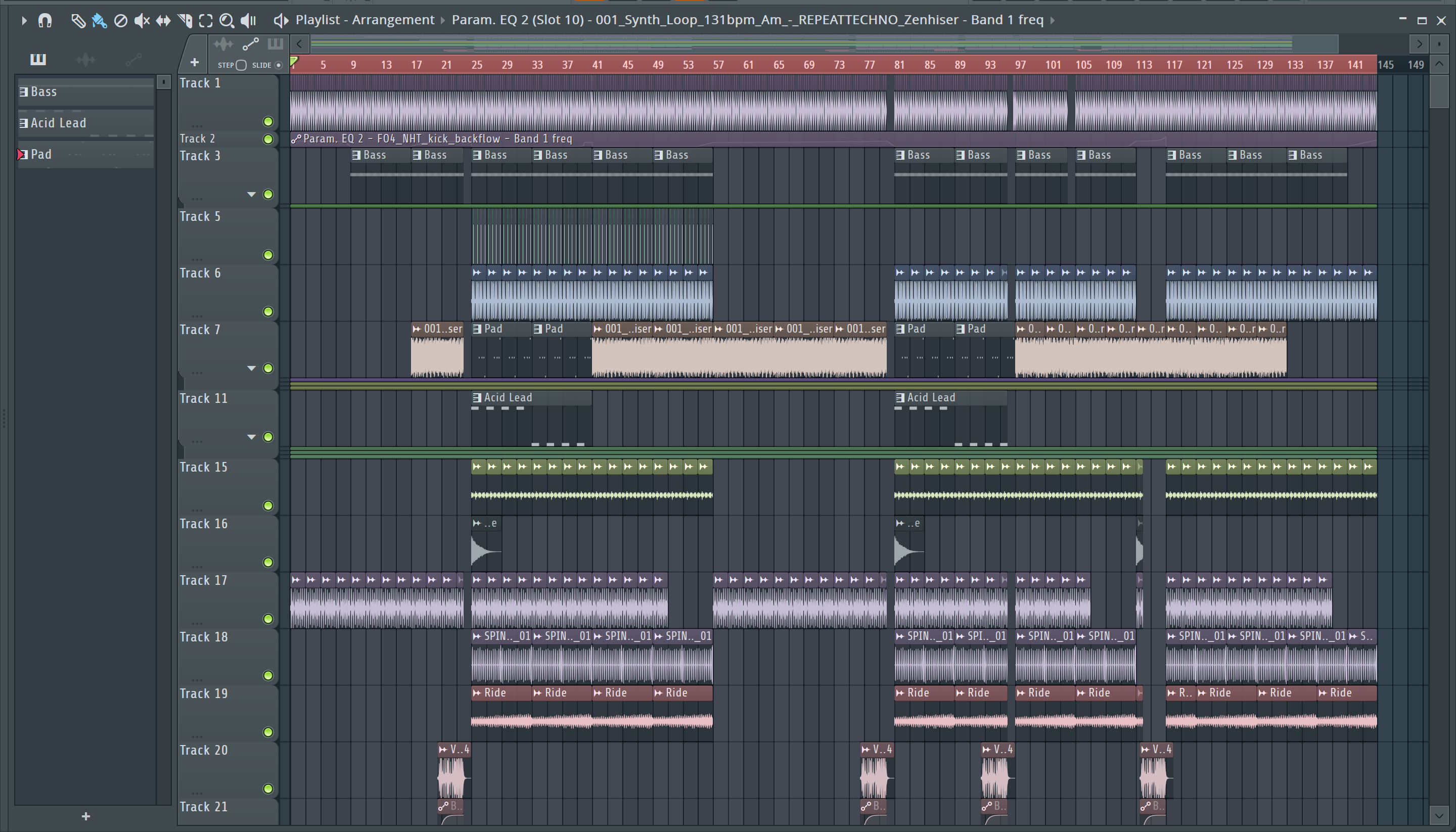Select the Playback speaker tool
The width and height of the screenshot is (1456, 832).
[248, 21]
